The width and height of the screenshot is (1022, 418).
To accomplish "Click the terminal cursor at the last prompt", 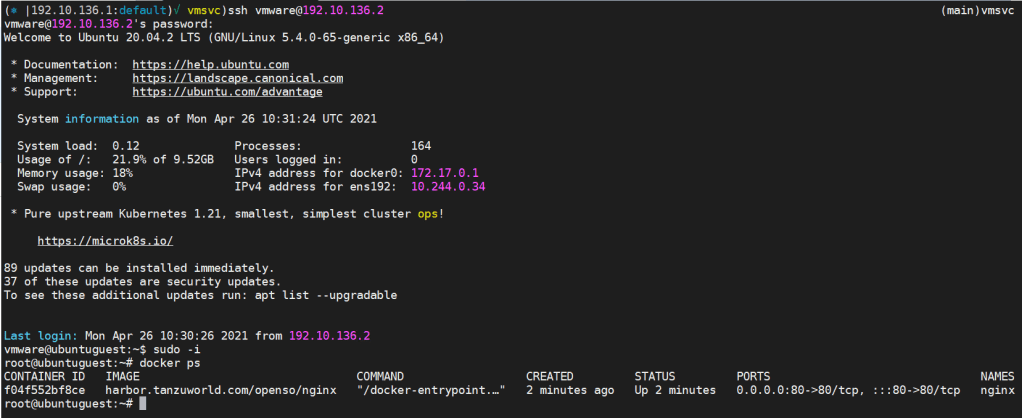I will [143, 403].
